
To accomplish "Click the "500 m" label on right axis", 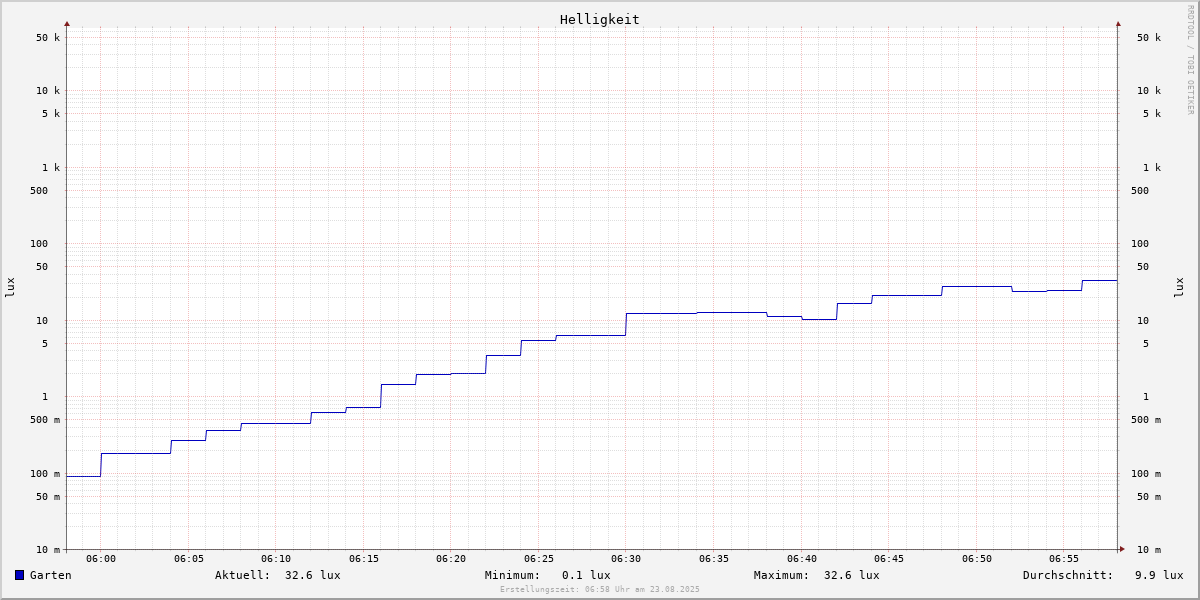I will [x=1146, y=419].
